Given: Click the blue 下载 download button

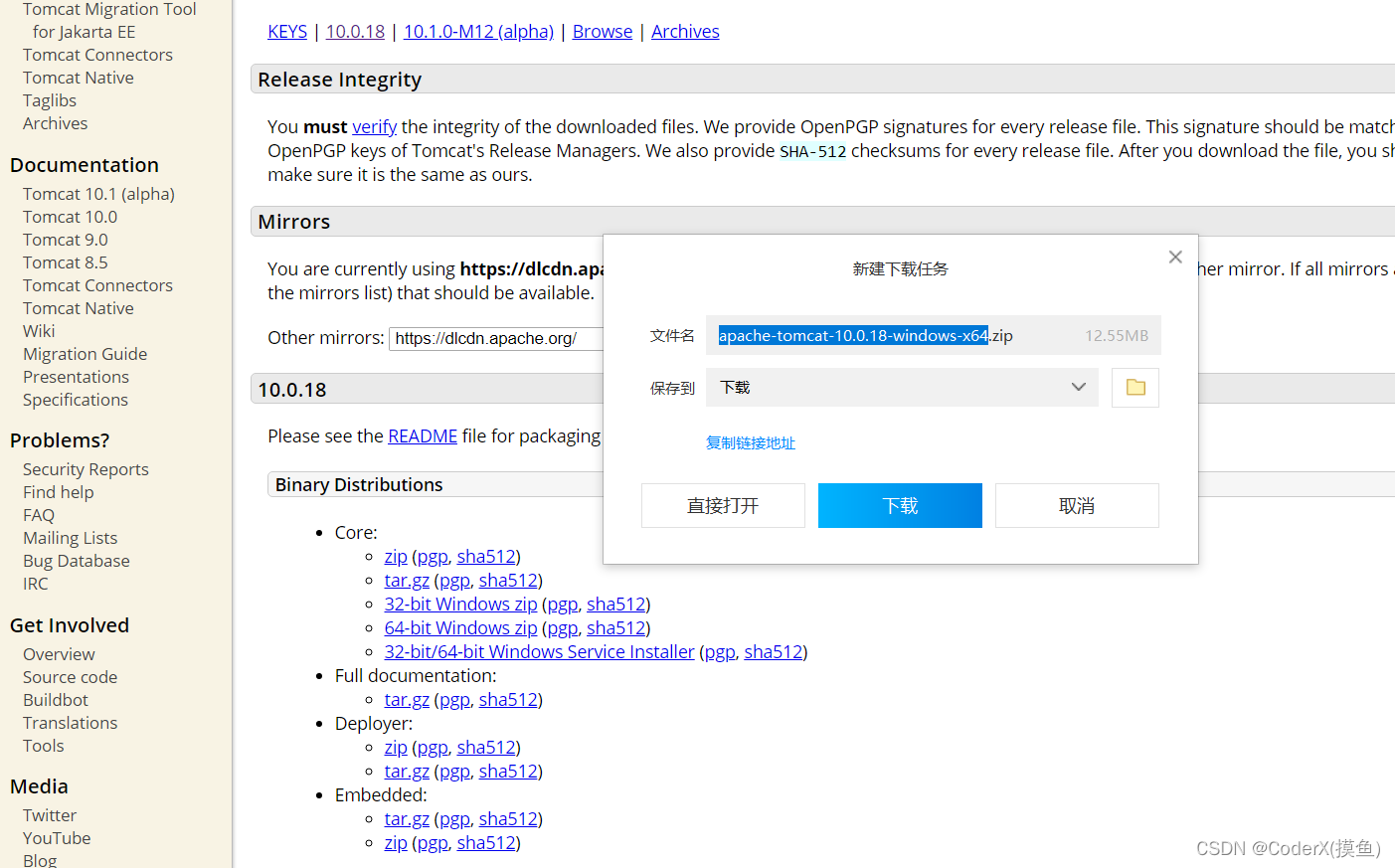Looking at the screenshot, I should click(x=900, y=505).
